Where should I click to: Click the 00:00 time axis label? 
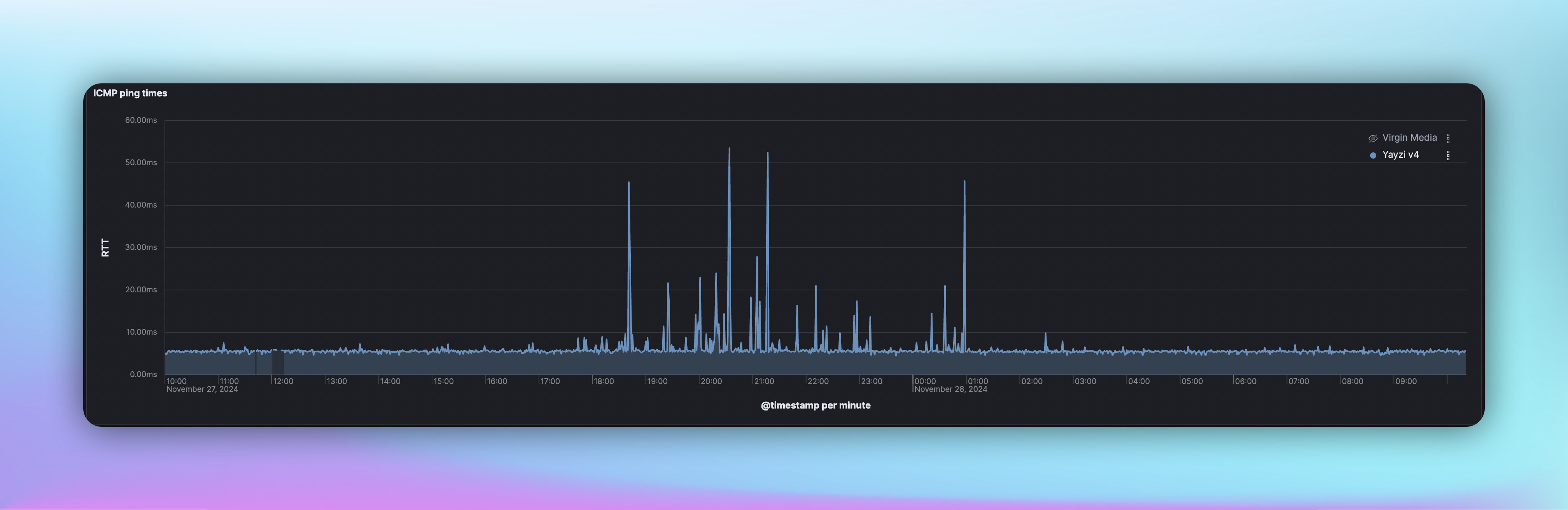click(925, 382)
